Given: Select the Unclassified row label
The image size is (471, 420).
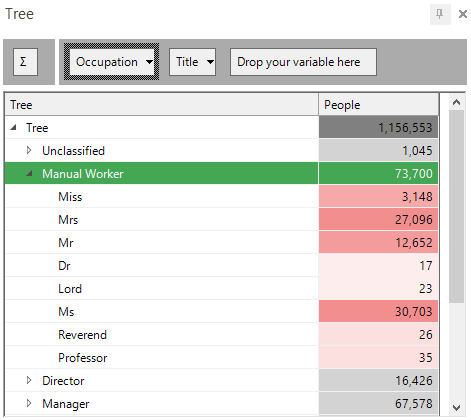Looking at the screenshot, I should pyautogui.click(x=73, y=151).
